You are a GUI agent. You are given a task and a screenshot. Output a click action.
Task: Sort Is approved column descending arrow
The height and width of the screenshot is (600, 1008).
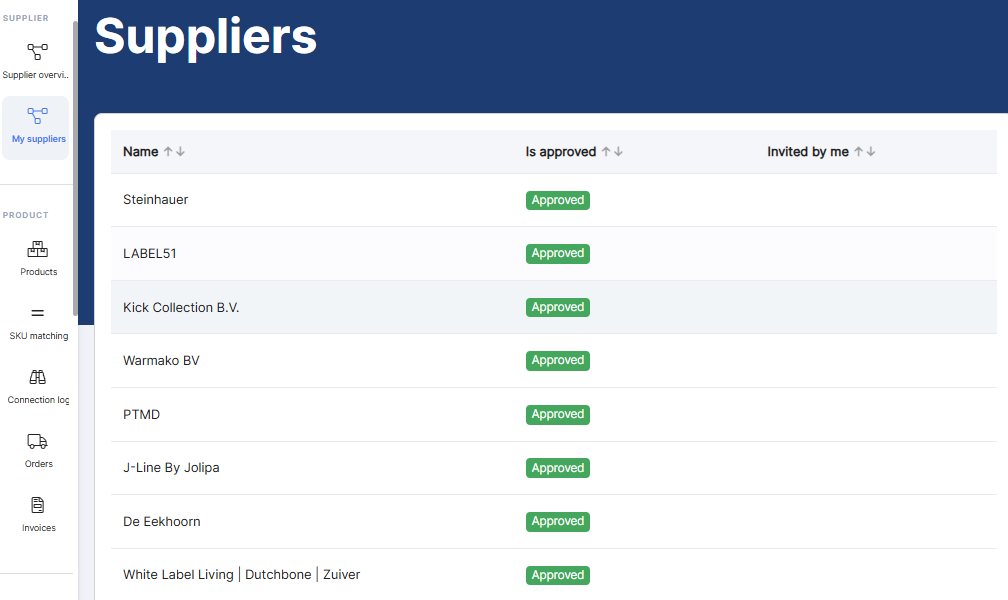[x=618, y=152]
